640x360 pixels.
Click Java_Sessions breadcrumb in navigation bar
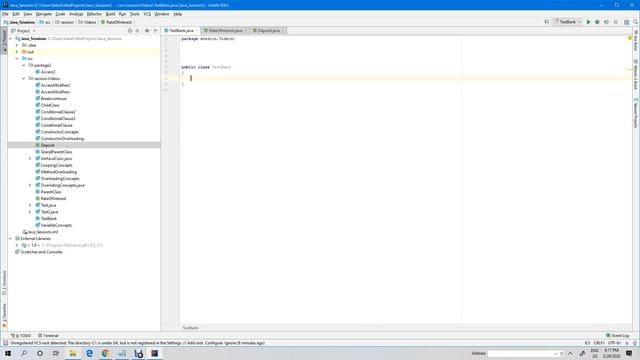(x=20, y=22)
